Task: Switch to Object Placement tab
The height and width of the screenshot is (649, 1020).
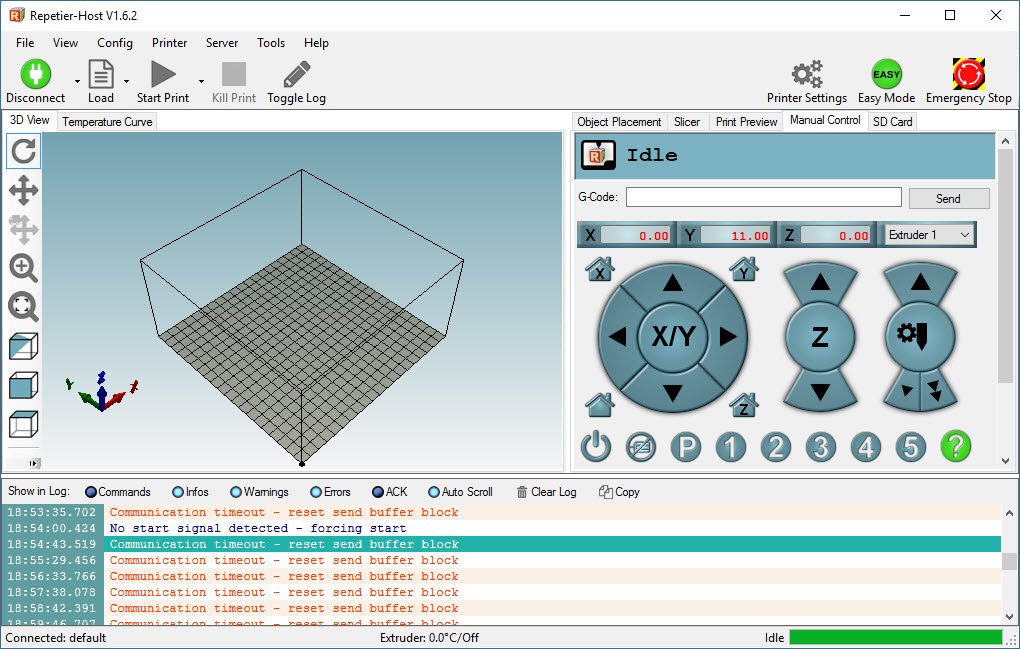Action: 619,122
